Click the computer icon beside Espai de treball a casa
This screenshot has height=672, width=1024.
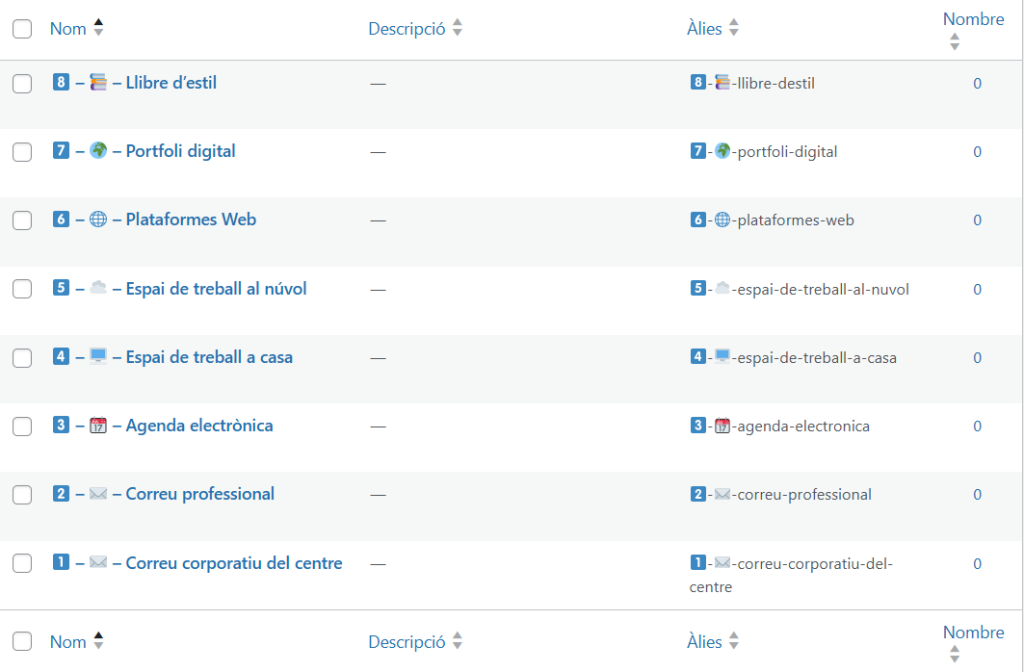pyautogui.click(x=98, y=357)
